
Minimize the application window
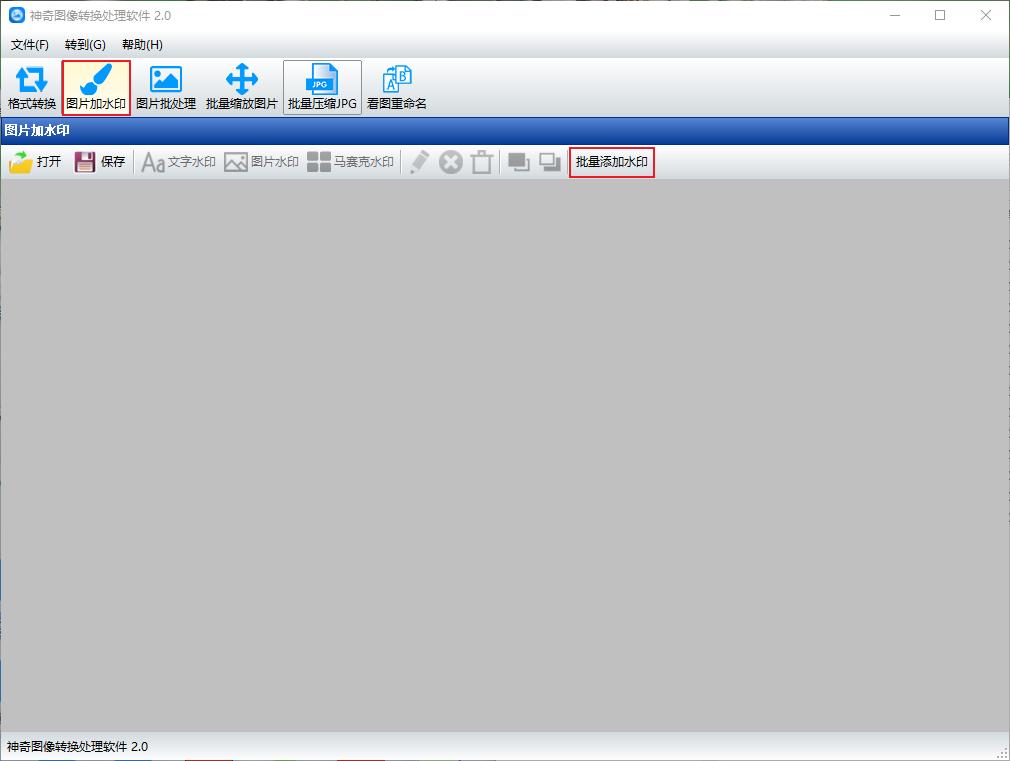click(x=895, y=15)
